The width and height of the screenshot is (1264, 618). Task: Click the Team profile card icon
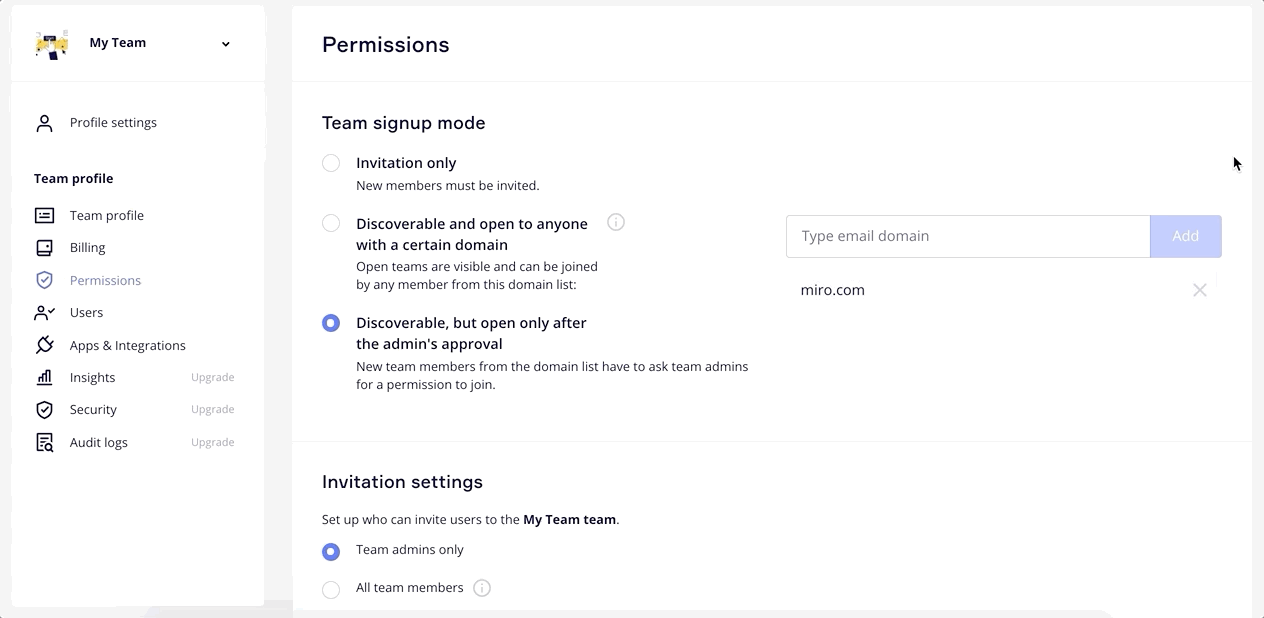tap(44, 216)
